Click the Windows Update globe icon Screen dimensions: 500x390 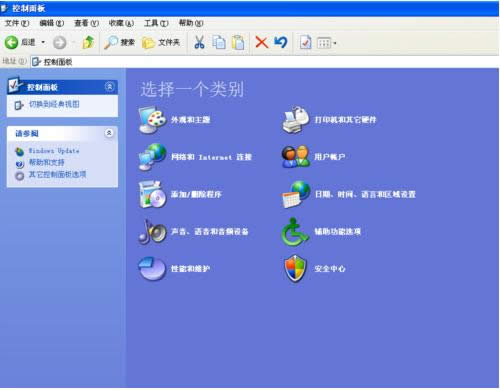(20, 151)
